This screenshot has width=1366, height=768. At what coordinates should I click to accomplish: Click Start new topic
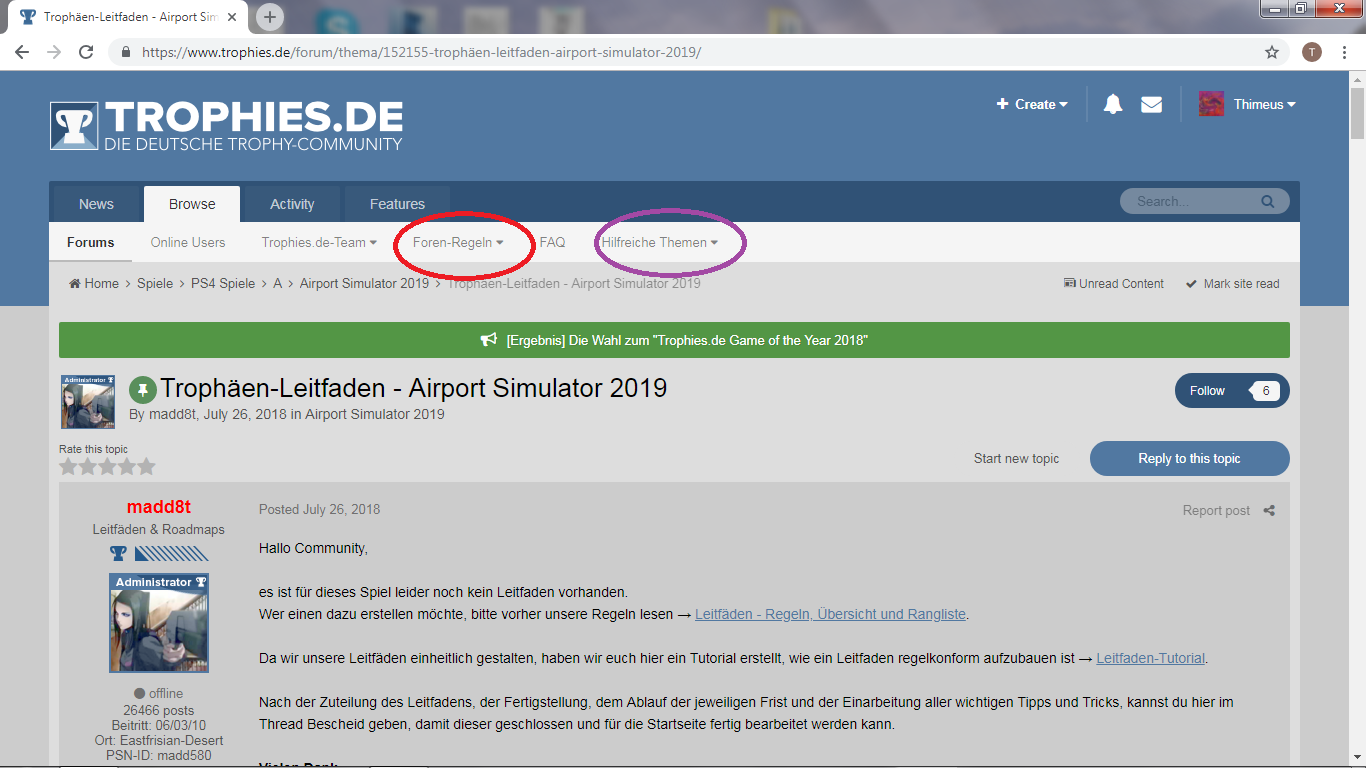point(1016,458)
